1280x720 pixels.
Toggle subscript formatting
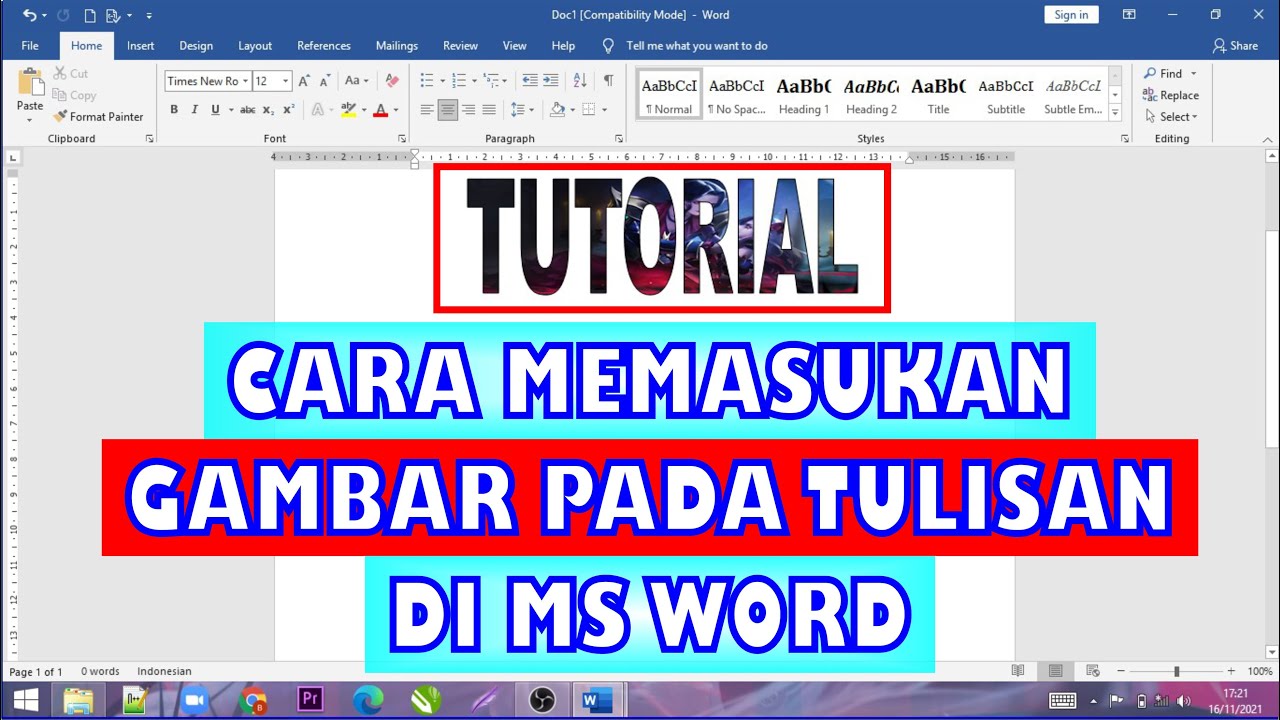point(268,110)
